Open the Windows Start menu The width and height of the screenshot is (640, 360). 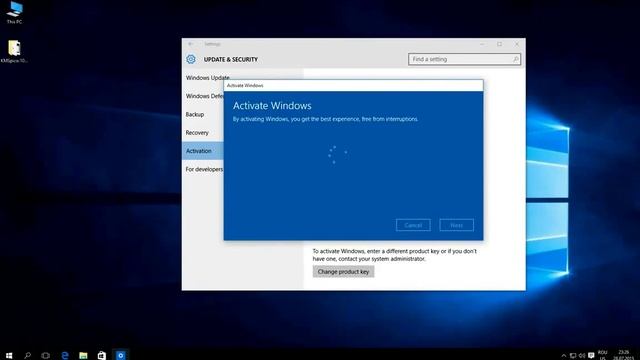(9, 355)
